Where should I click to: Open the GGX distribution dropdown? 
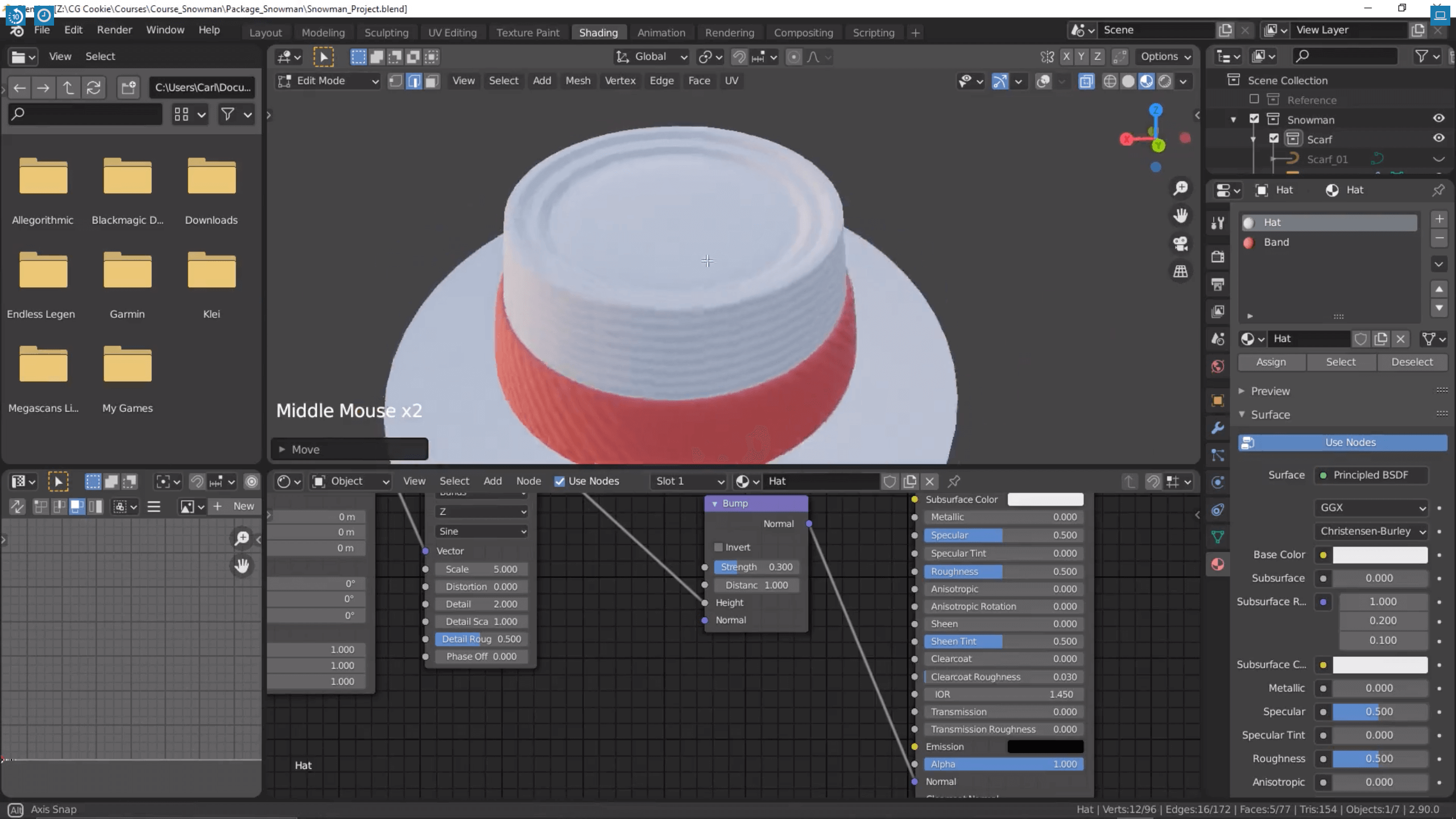[x=1371, y=507]
